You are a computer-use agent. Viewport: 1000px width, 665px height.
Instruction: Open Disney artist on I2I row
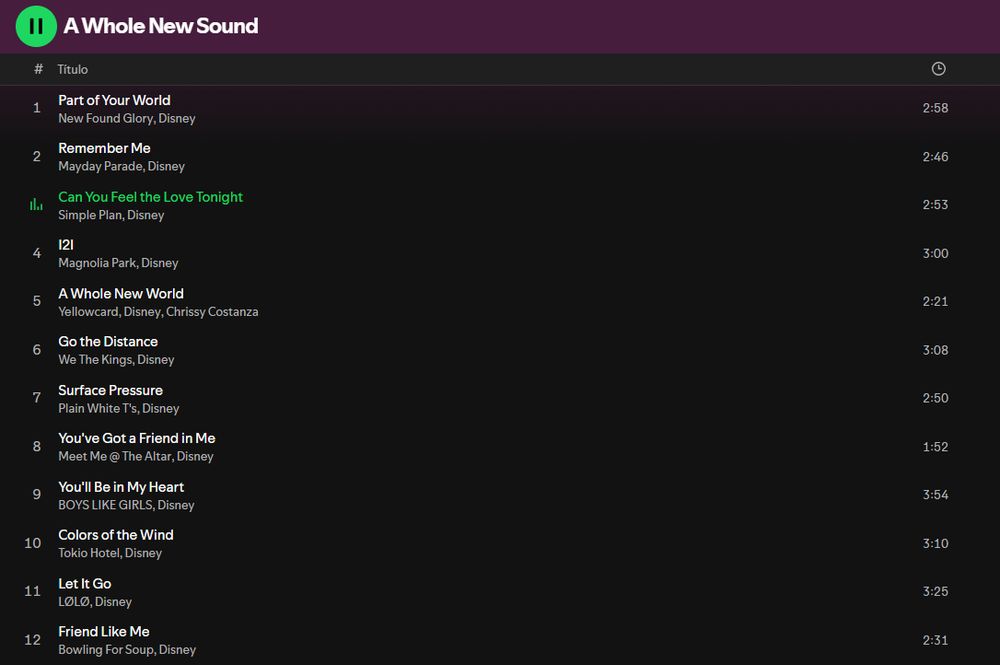coord(159,263)
